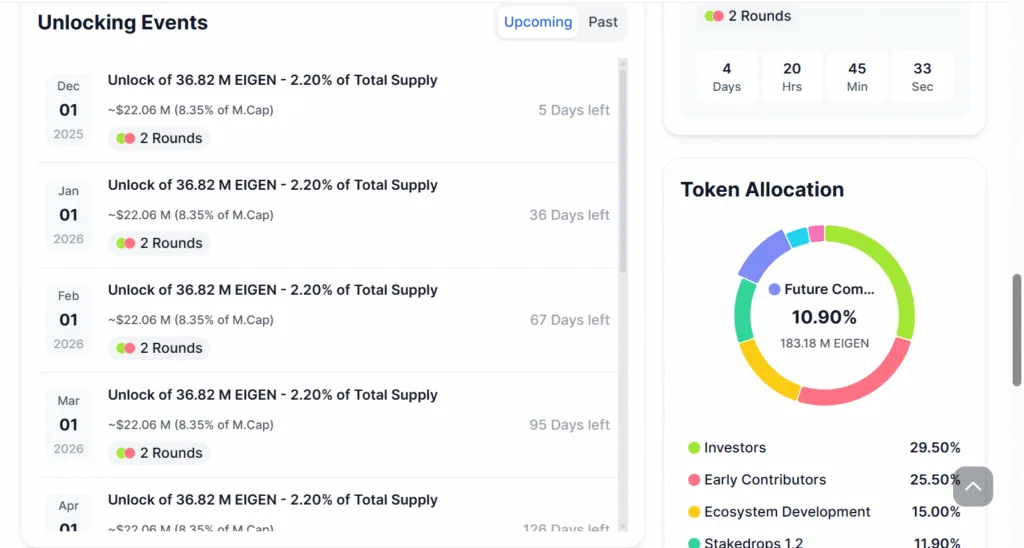Click the 5 Days left label
The height and width of the screenshot is (548, 1024).
(573, 110)
